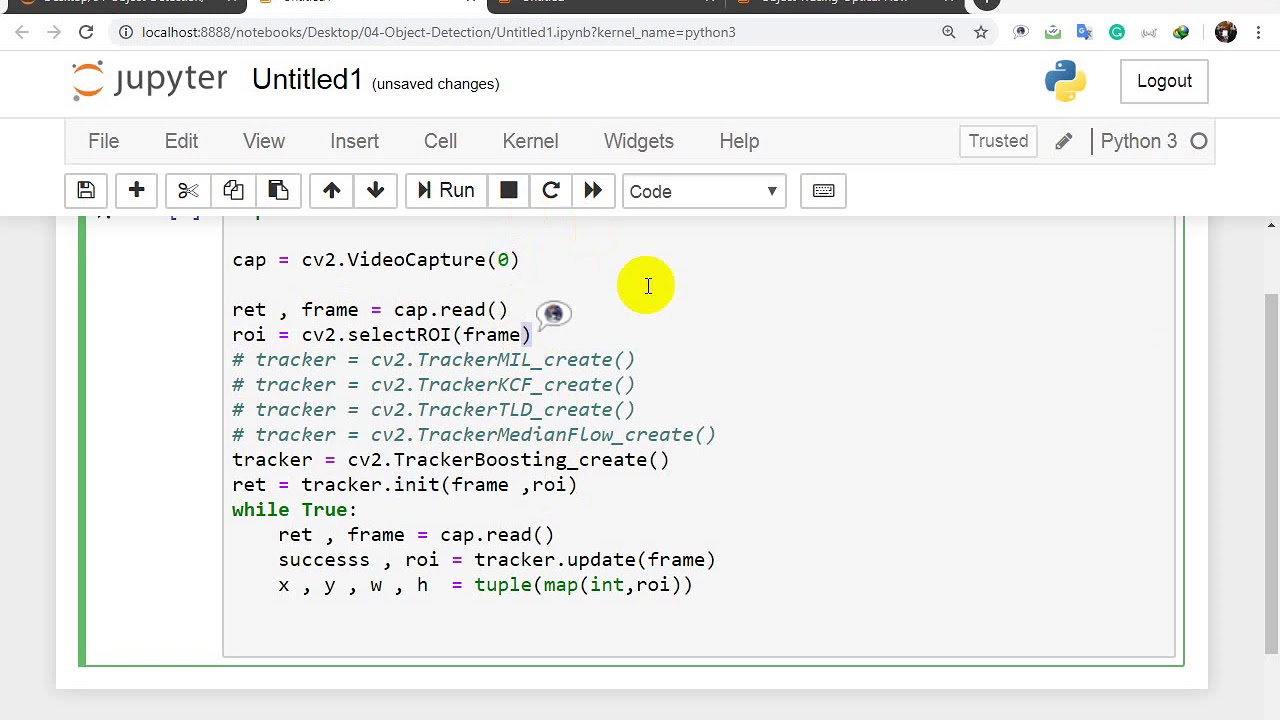Click the while True: line
The image size is (1280, 720).
[x=294, y=510]
